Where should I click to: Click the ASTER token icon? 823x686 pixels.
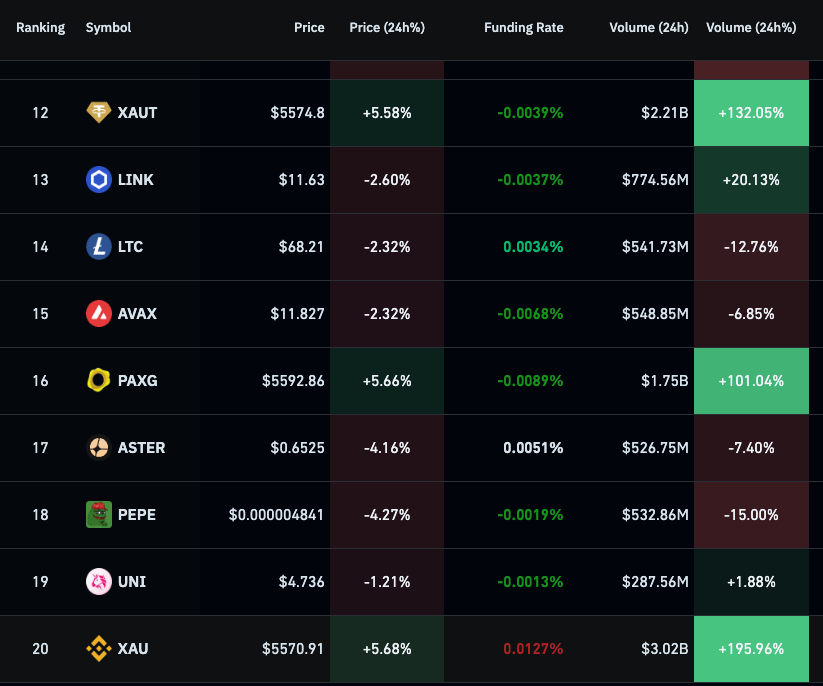pyautogui.click(x=99, y=448)
